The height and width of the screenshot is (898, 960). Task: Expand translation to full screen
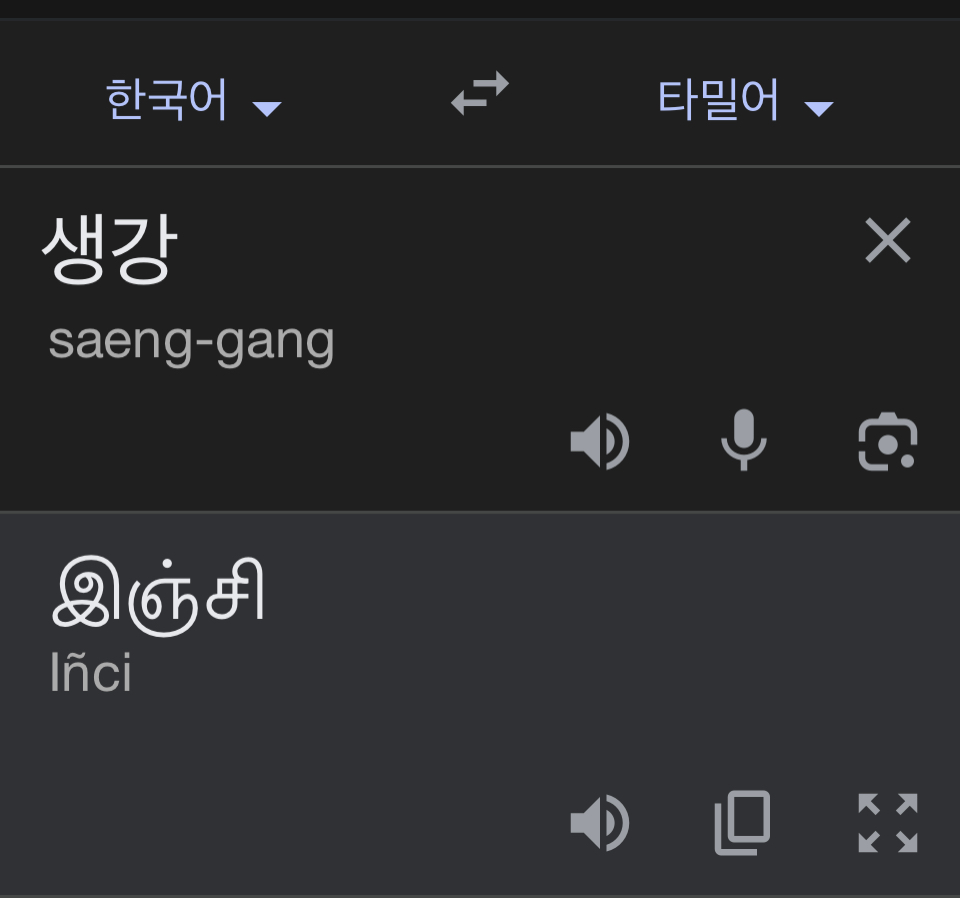[x=888, y=823]
